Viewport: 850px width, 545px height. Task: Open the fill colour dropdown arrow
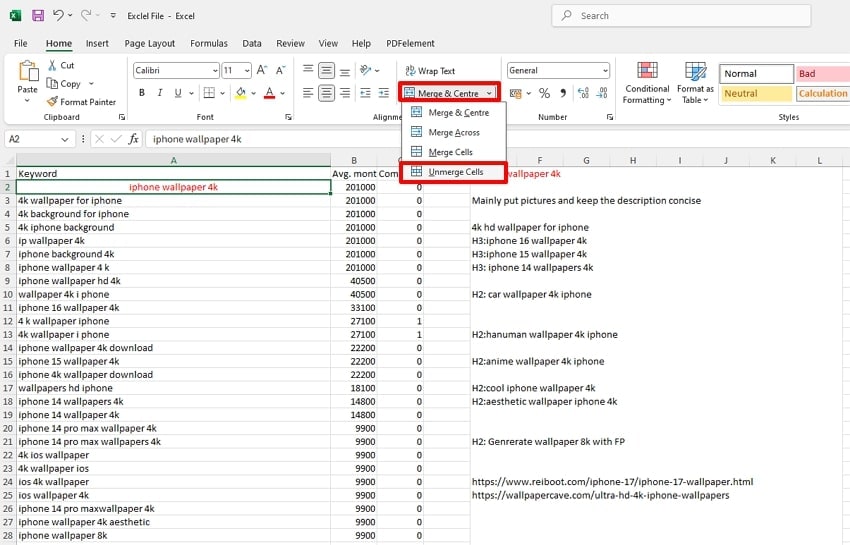[x=253, y=93]
